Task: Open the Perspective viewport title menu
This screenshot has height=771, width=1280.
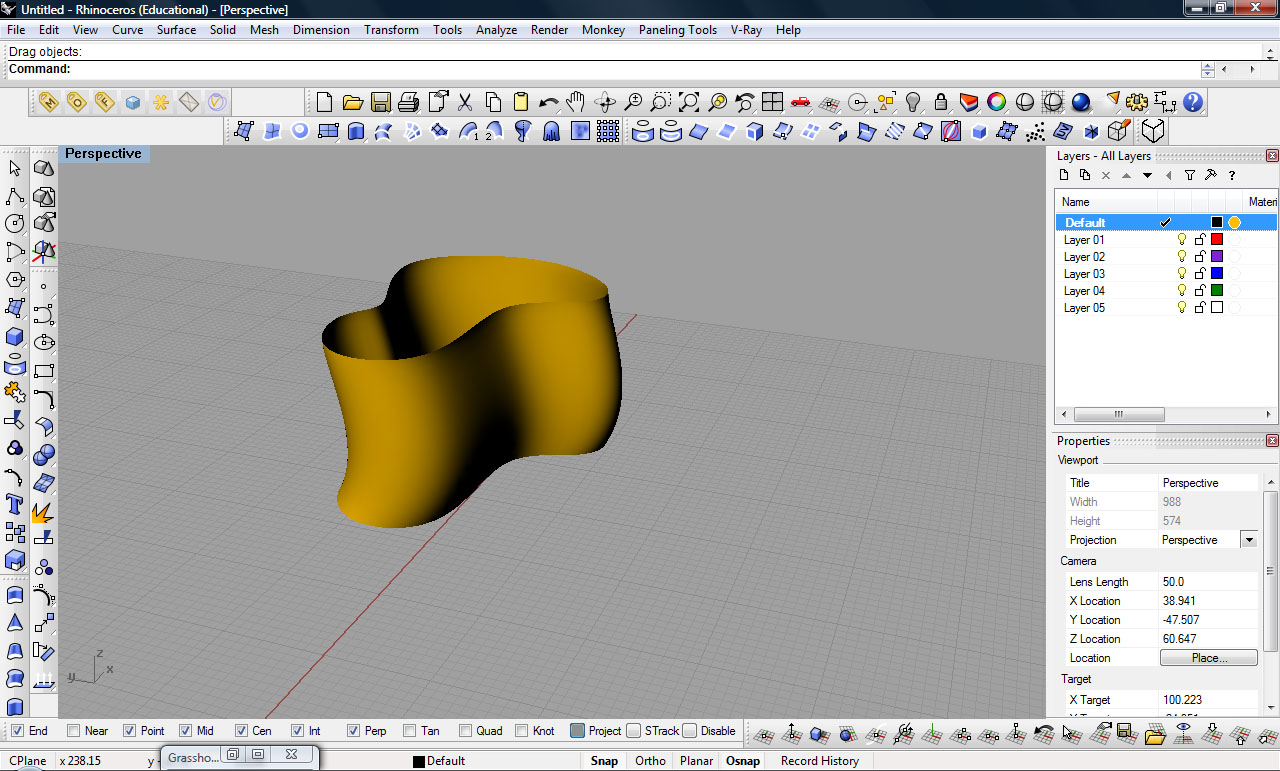Action: click(102, 153)
